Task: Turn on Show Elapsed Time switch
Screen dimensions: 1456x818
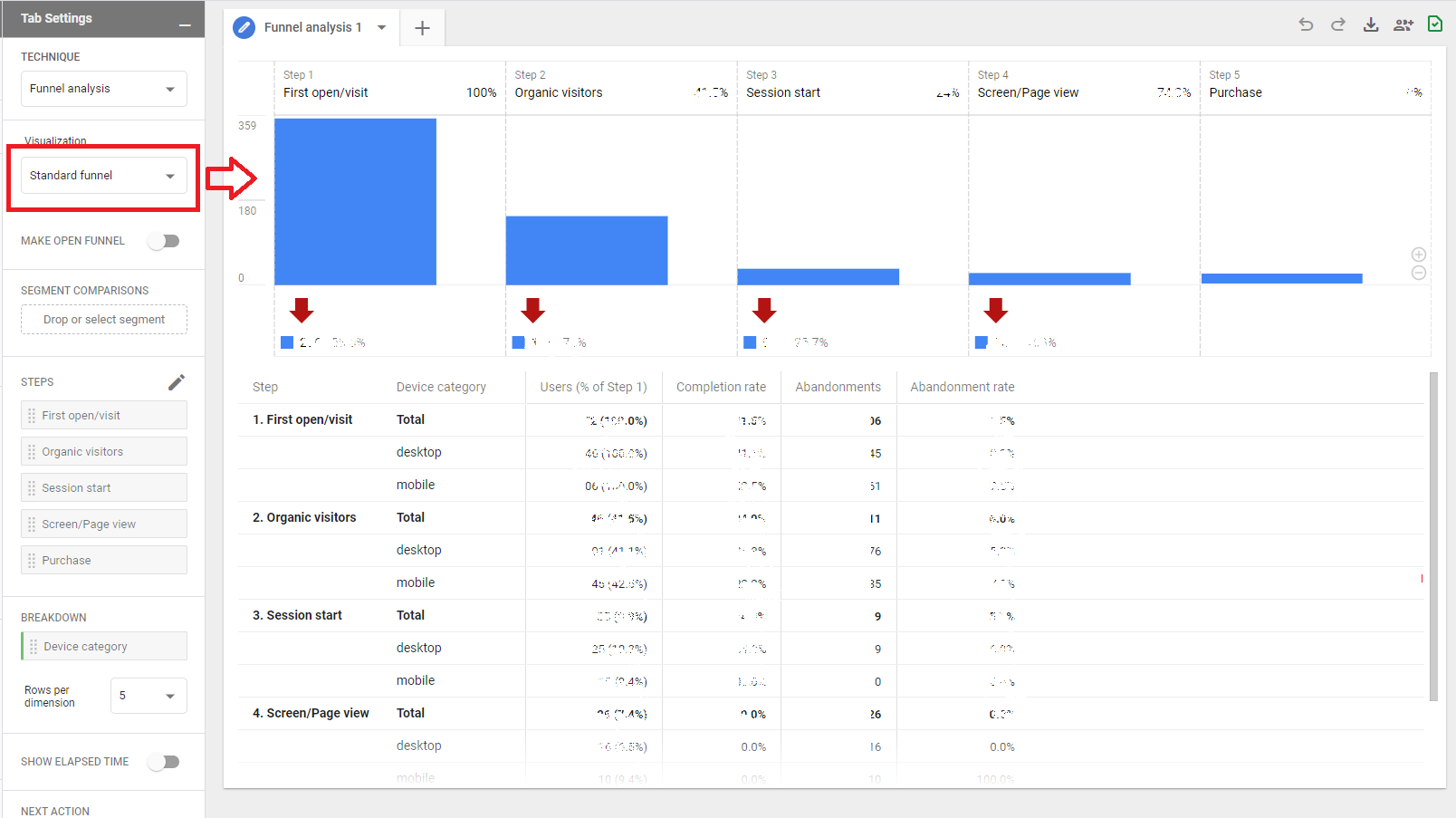Action: pos(165,762)
